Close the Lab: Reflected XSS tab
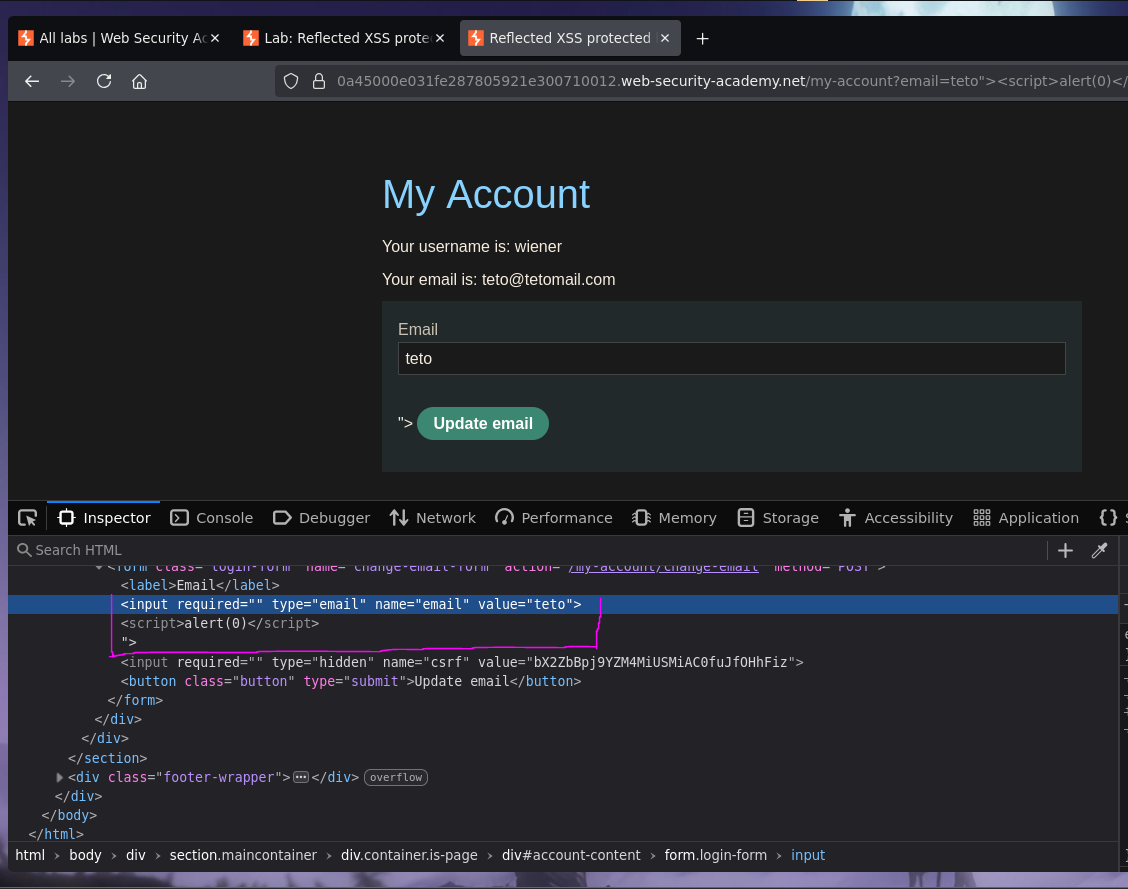 point(440,38)
